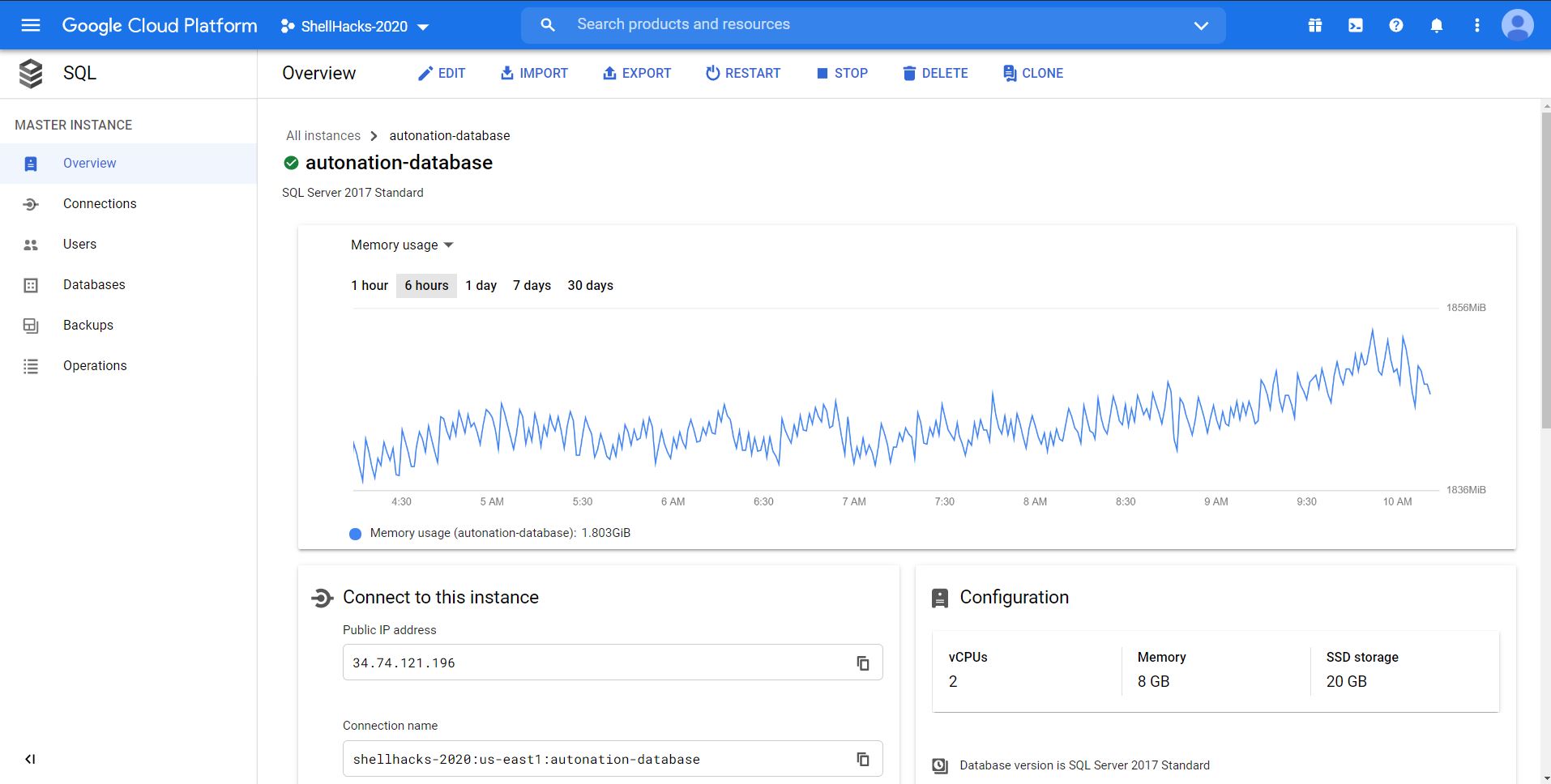Click the Users sidebar icon
This screenshot has height=784, width=1551.
tap(31, 245)
